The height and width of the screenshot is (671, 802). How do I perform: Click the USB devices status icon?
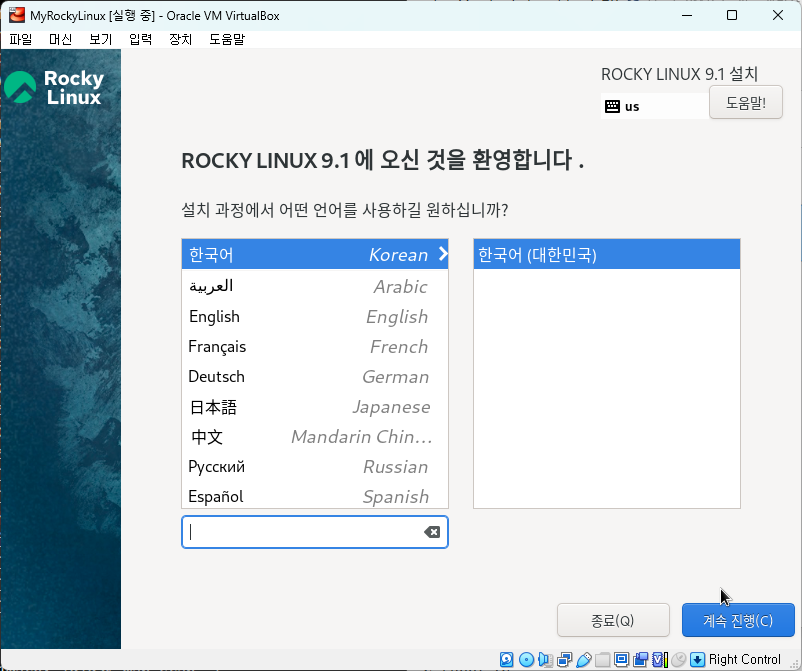[x=584, y=659]
